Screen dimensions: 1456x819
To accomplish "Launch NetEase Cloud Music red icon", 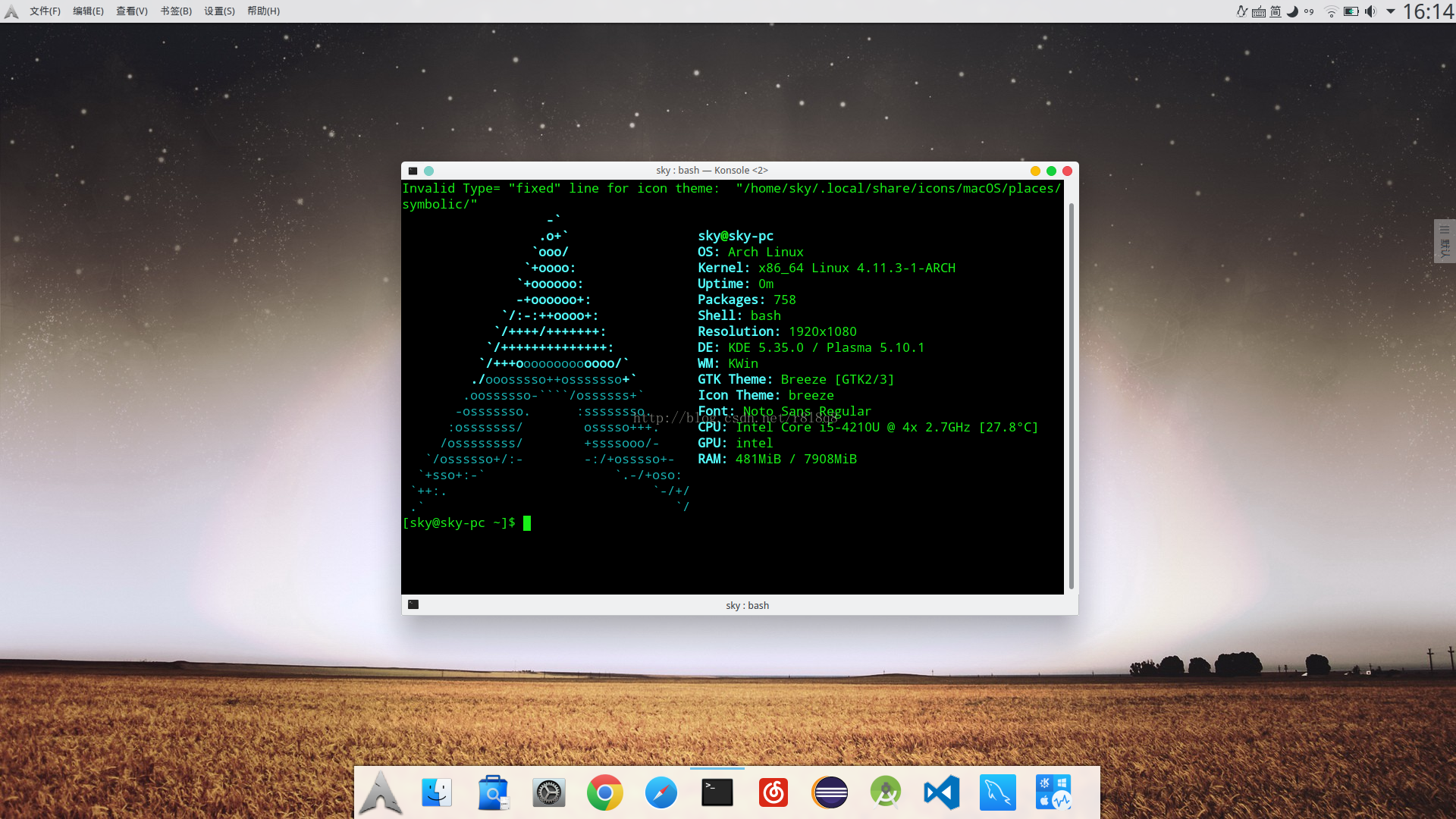I will 773,793.
